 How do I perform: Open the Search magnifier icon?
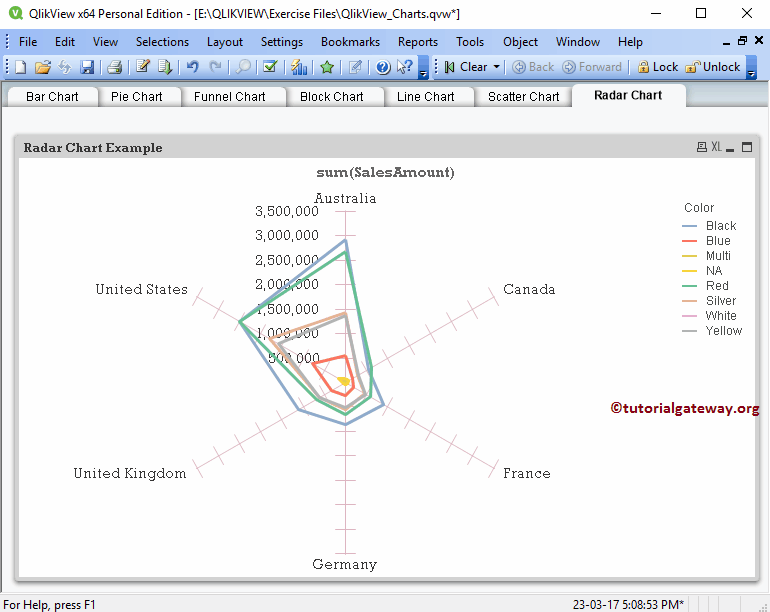pyautogui.click(x=243, y=67)
